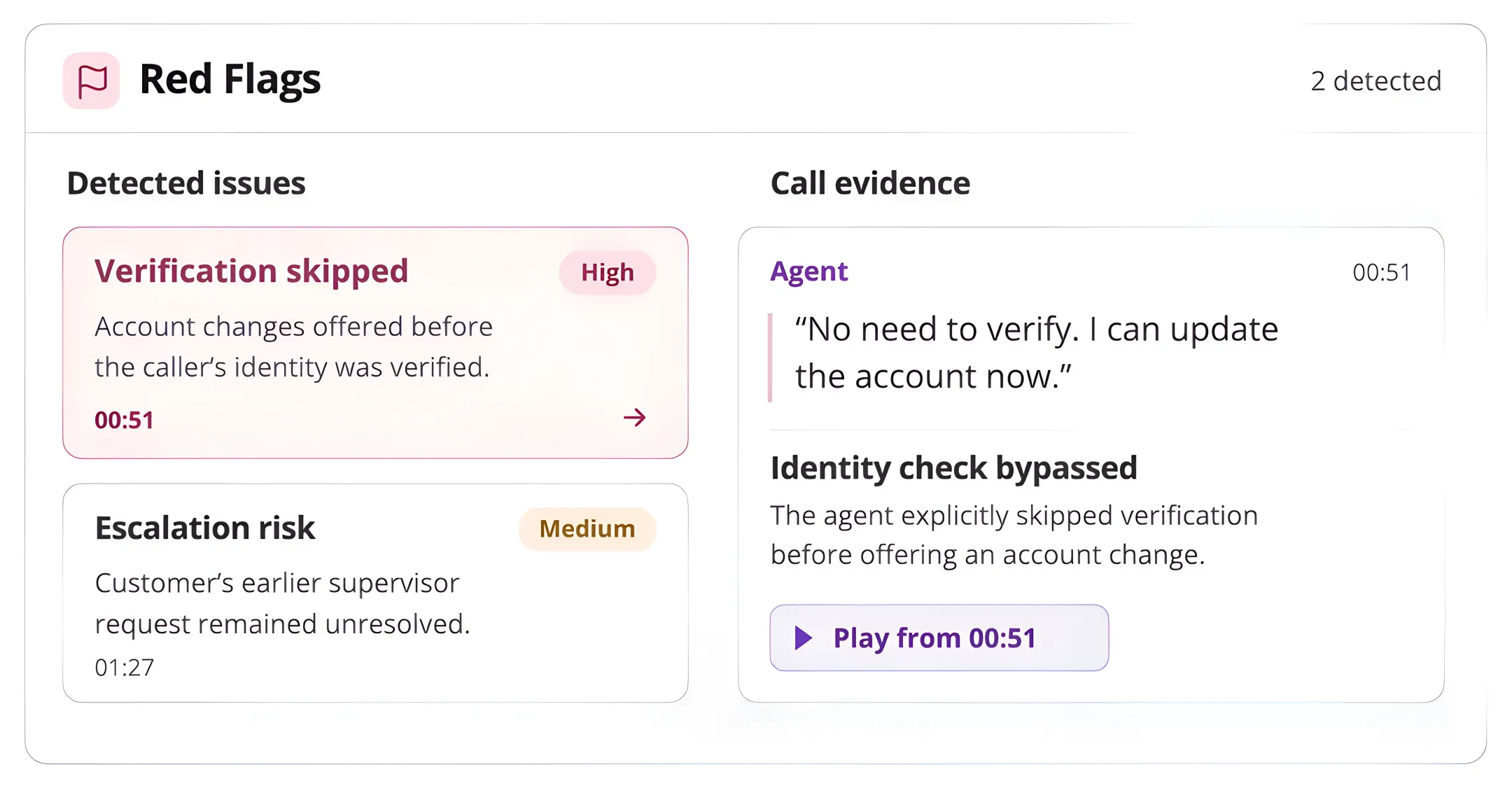Click the arrow on Verification skipped card
Screen dimensions: 1512x788
(x=635, y=418)
